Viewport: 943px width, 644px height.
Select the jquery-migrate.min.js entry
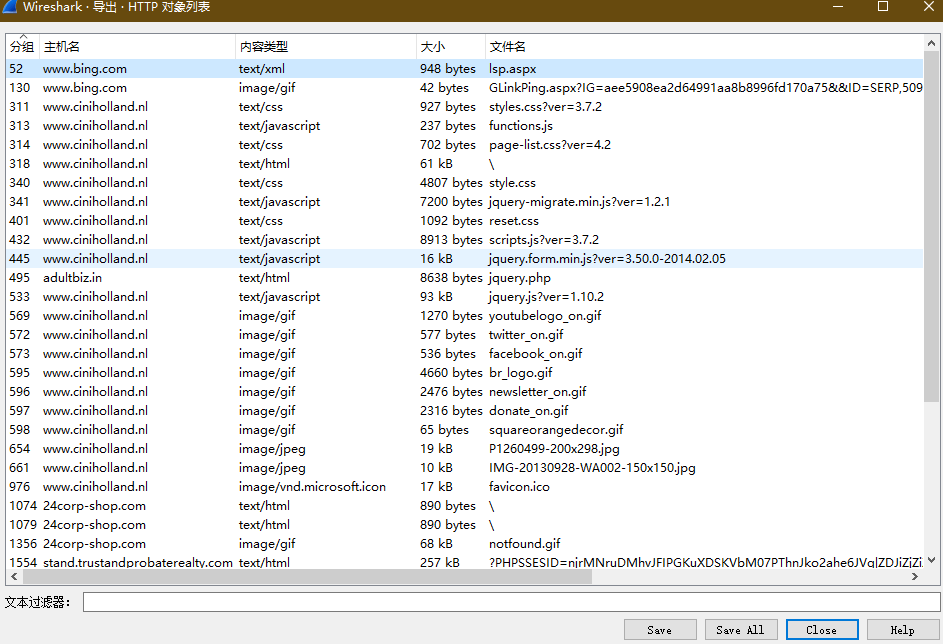coord(465,201)
